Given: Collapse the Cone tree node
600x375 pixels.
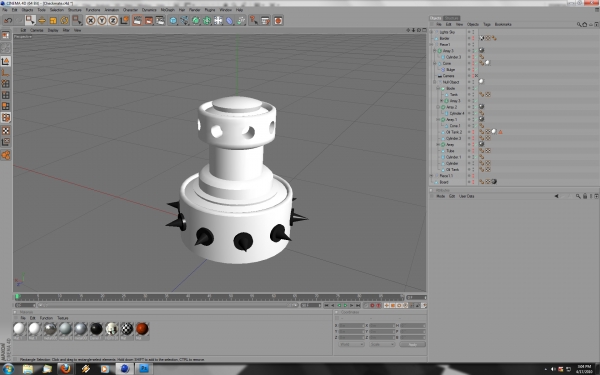Looking at the screenshot, I should 435,64.
